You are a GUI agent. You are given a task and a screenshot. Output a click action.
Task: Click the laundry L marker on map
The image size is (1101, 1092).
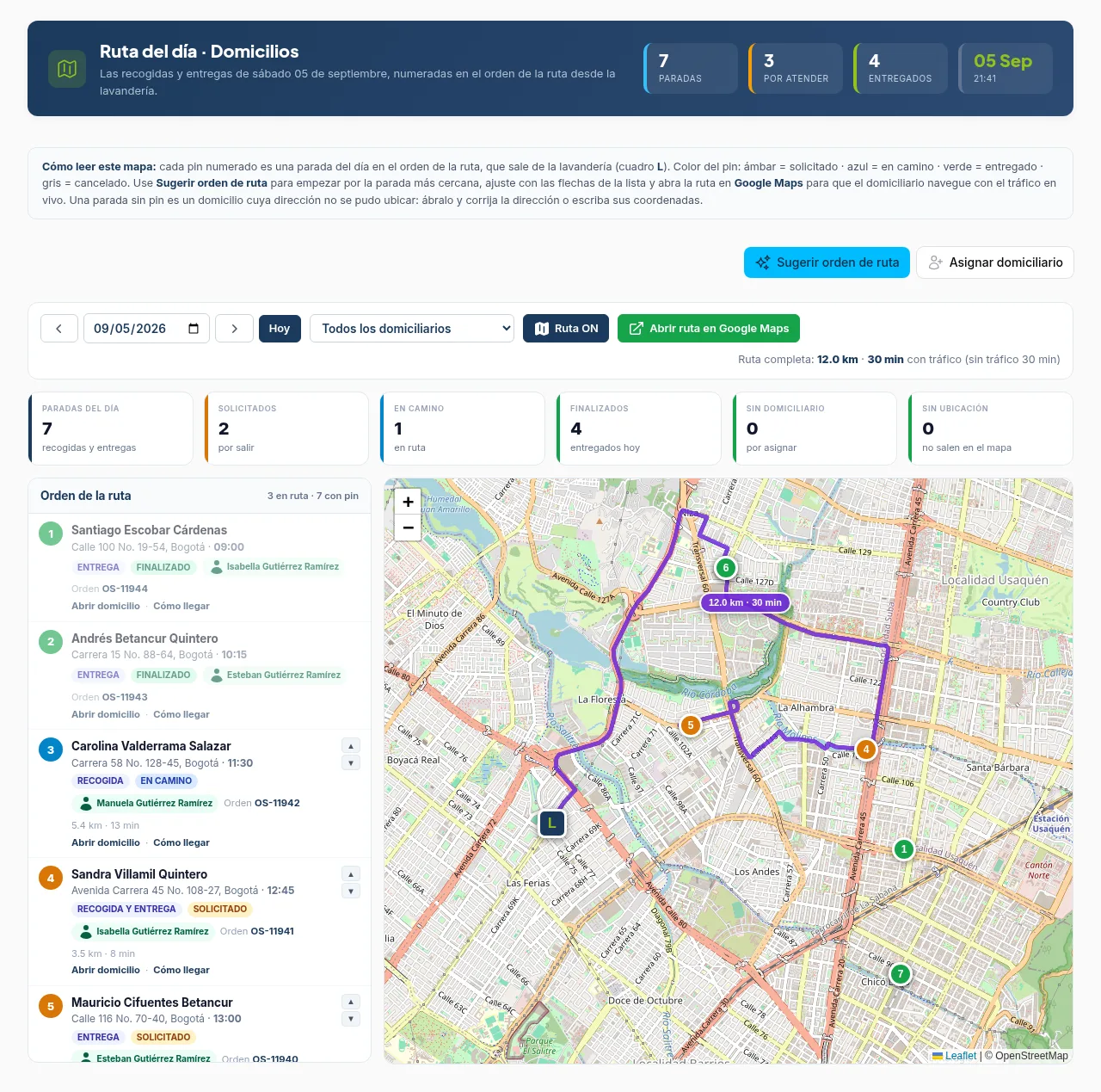point(551,824)
